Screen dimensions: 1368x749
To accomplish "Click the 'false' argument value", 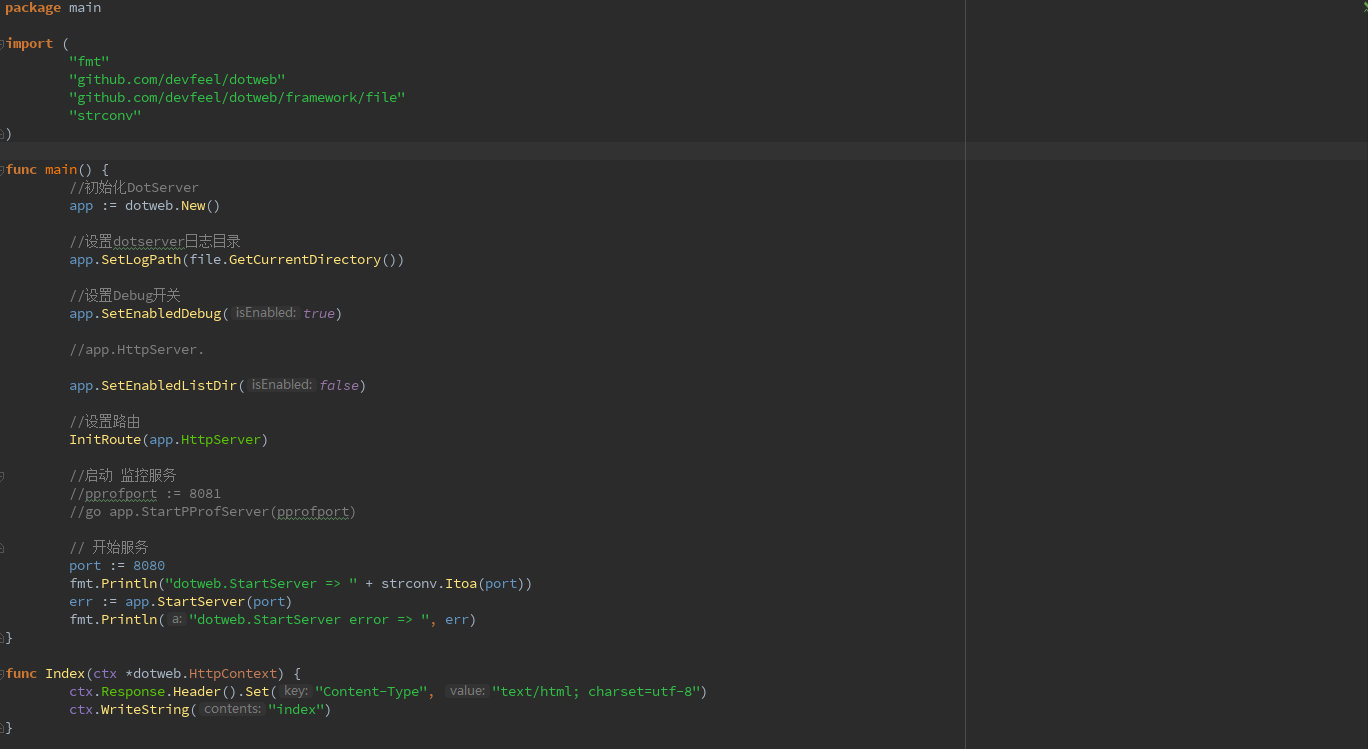I will [338, 385].
